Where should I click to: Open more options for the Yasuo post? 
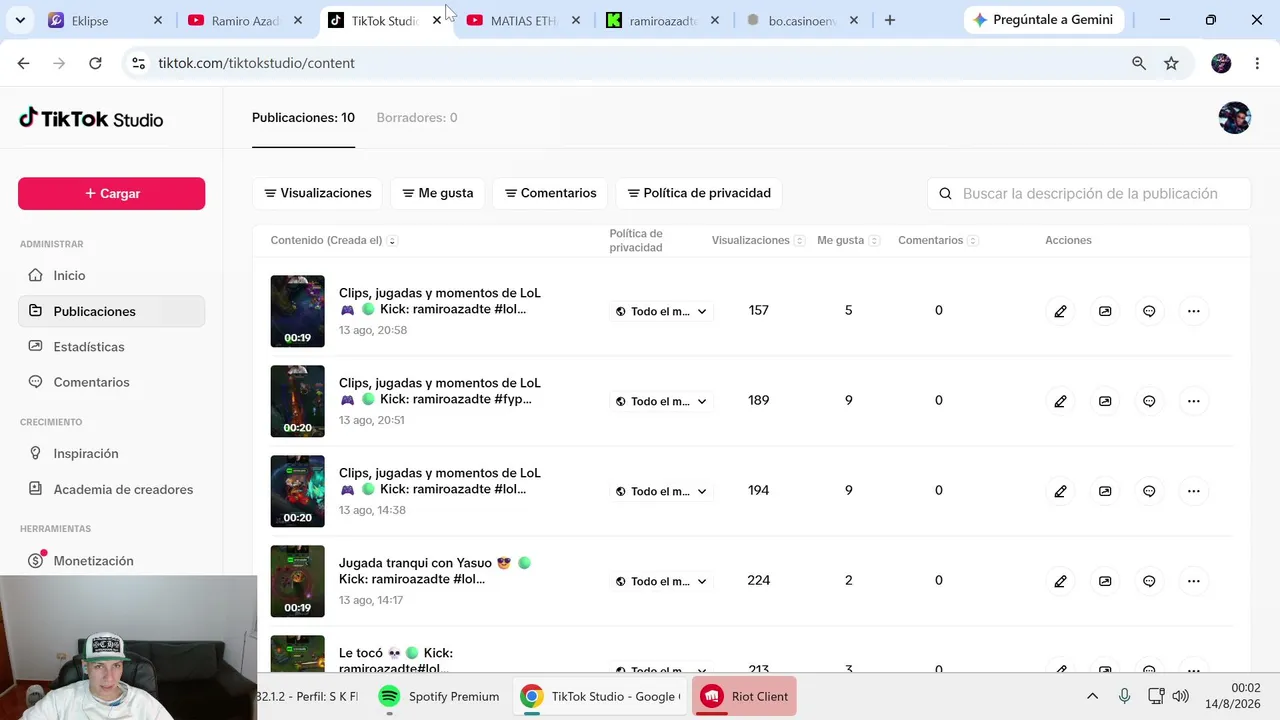(x=1193, y=581)
